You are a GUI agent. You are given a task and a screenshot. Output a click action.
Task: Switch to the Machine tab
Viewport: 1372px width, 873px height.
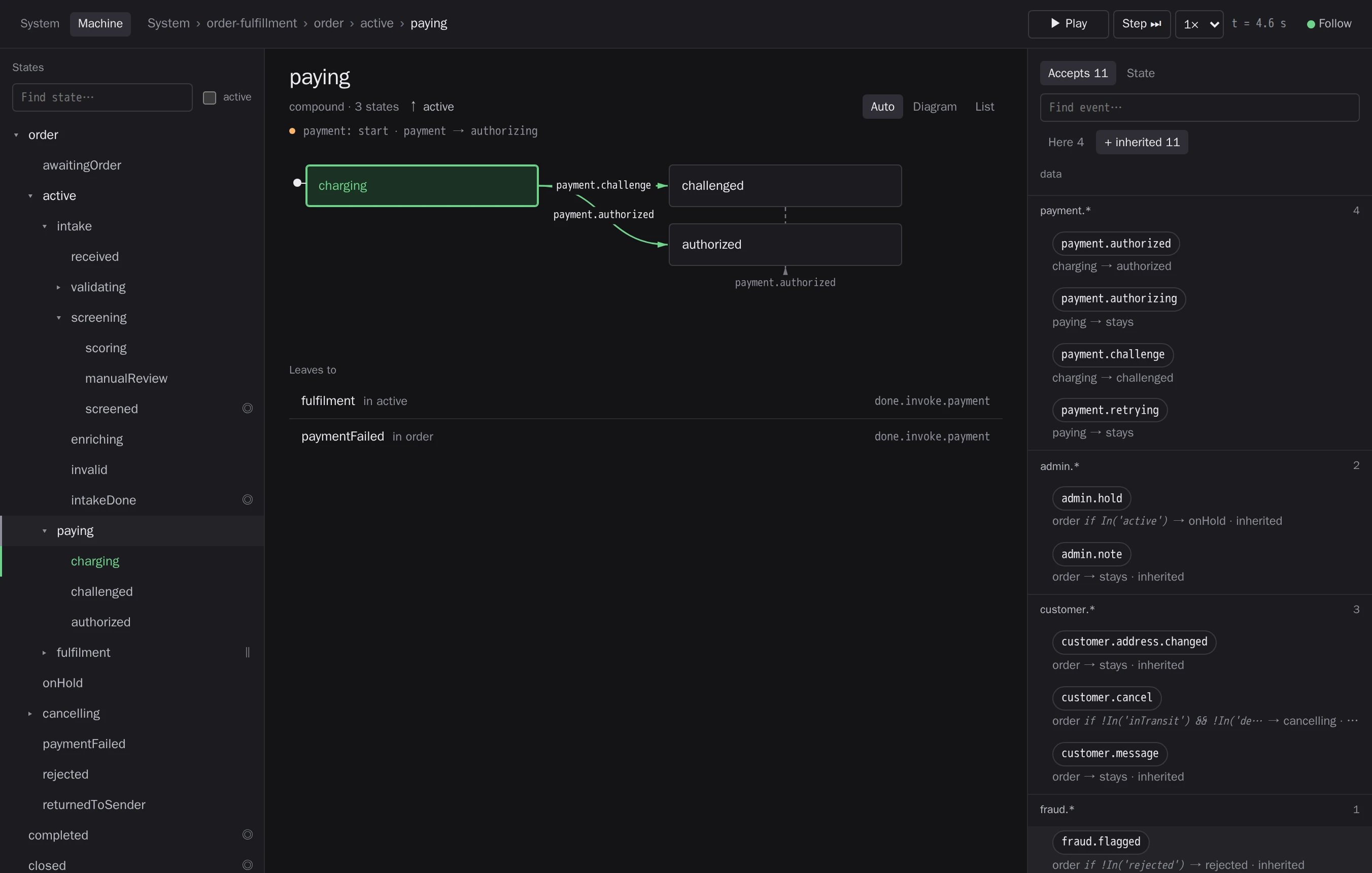(100, 24)
